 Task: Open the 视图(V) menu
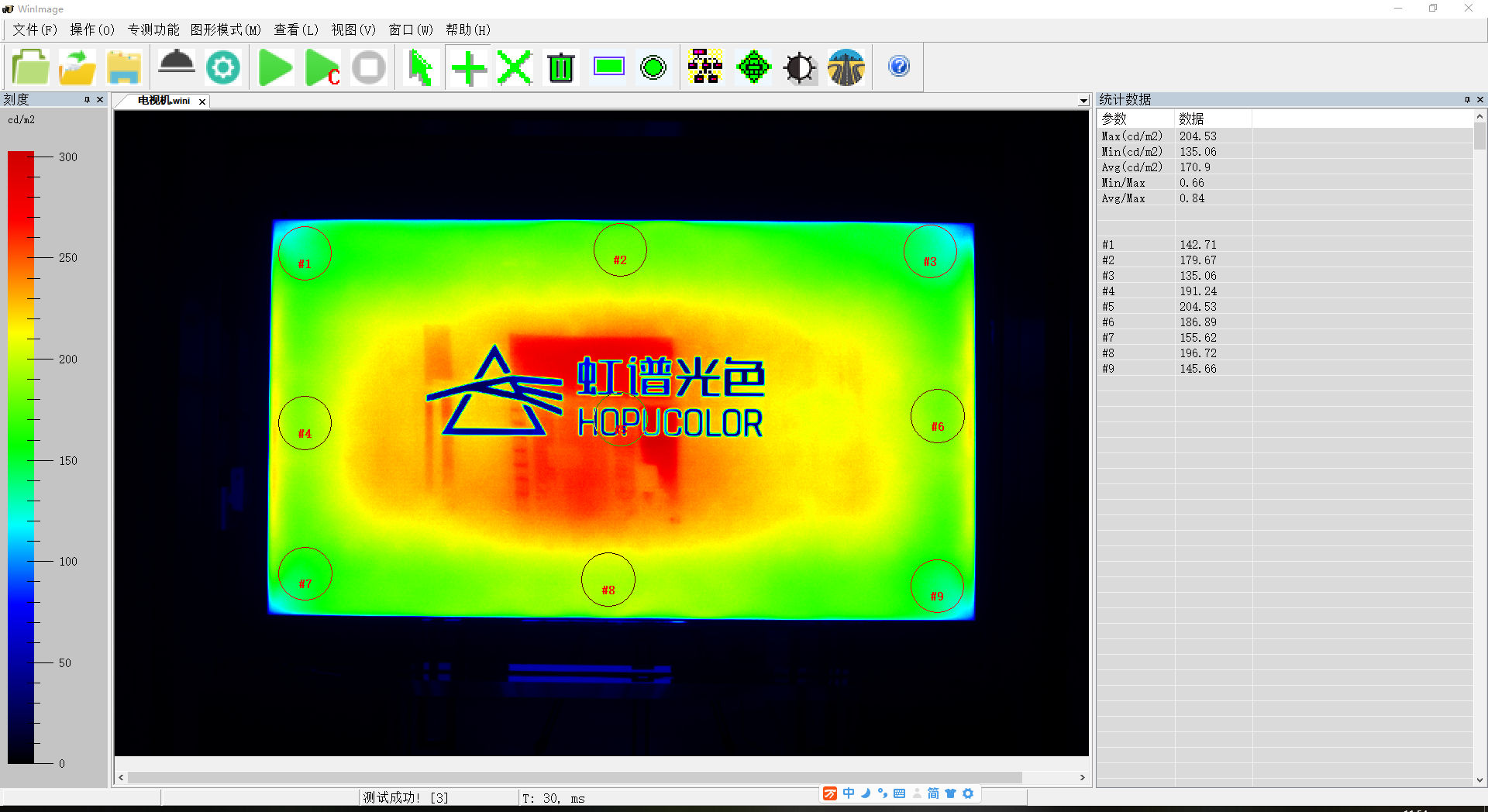pos(353,30)
